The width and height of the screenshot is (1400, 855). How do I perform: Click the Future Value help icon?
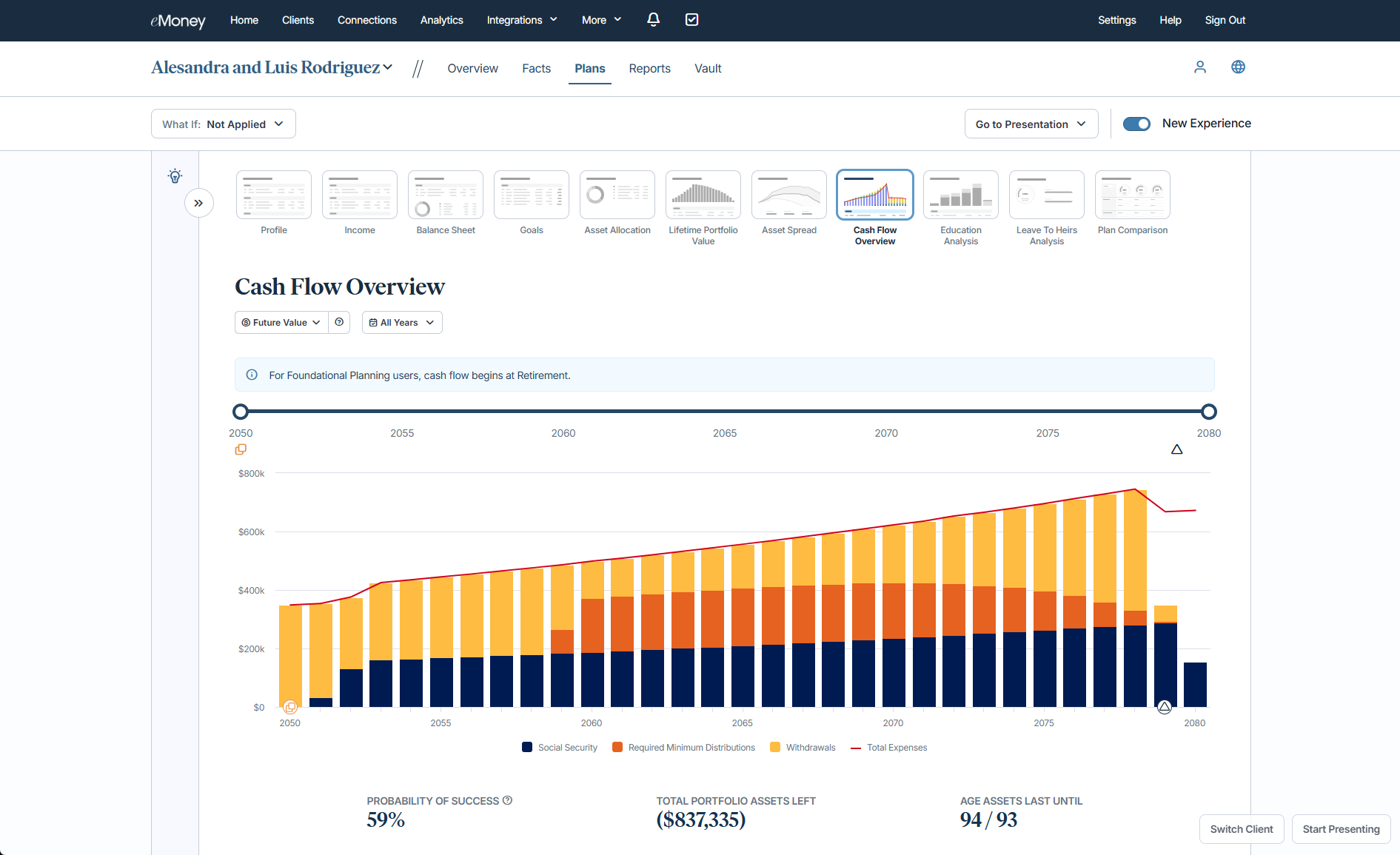click(x=339, y=323)
